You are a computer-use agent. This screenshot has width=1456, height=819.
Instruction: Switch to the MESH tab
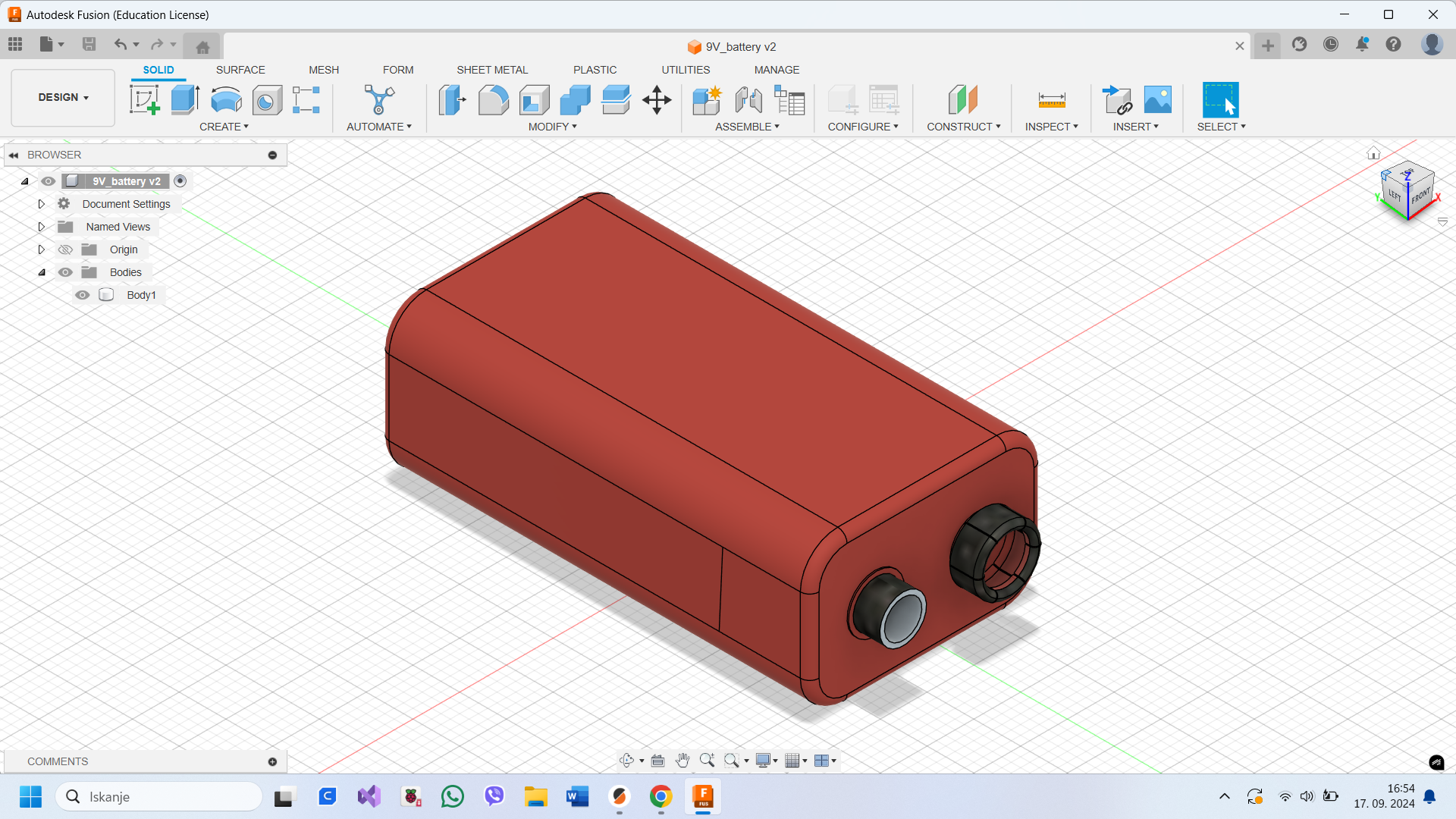tap(324, 70)
